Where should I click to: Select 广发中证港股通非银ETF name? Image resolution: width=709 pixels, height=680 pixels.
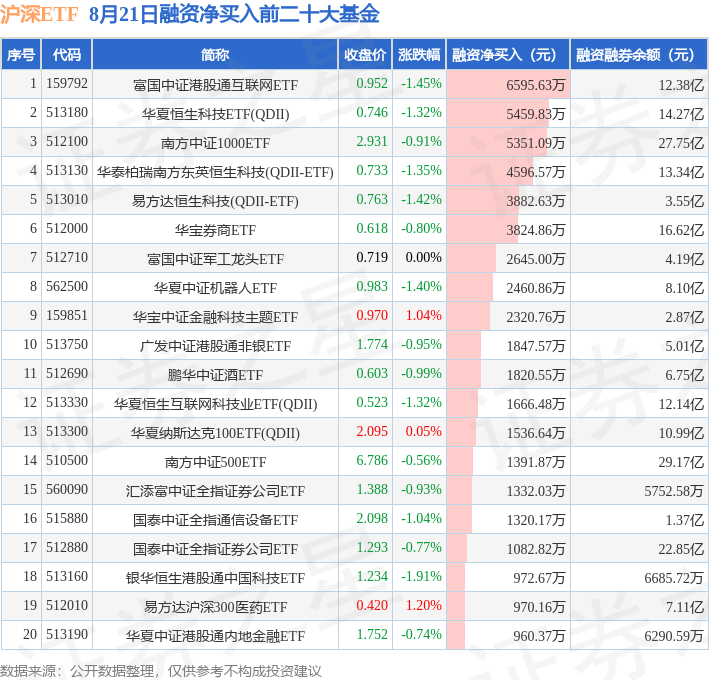pos(215,346)
